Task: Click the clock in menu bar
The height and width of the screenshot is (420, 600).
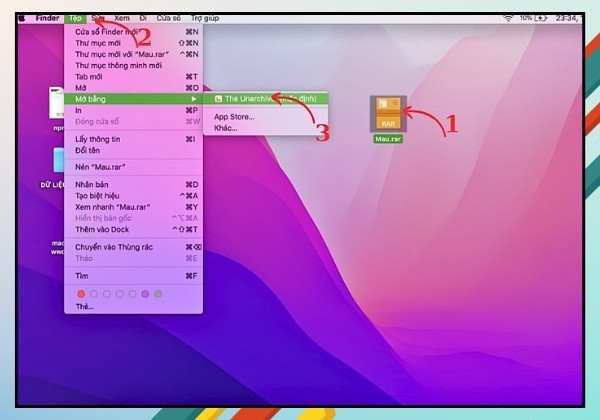Action: (567, 18)
